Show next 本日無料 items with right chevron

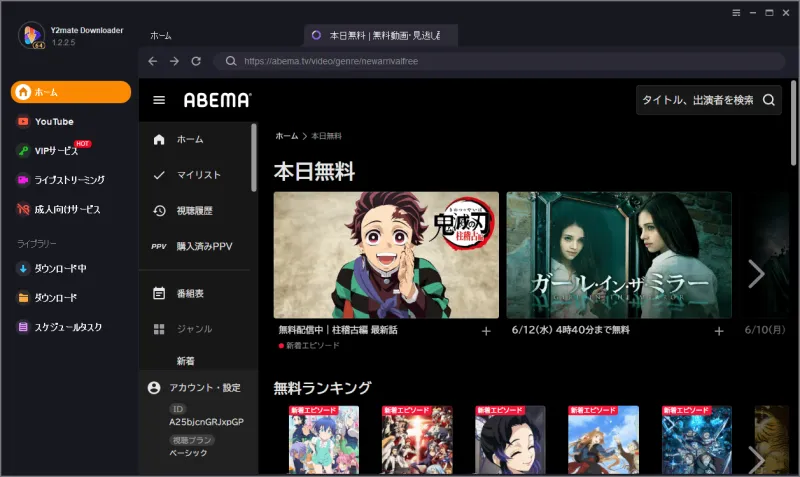(756, 273)
